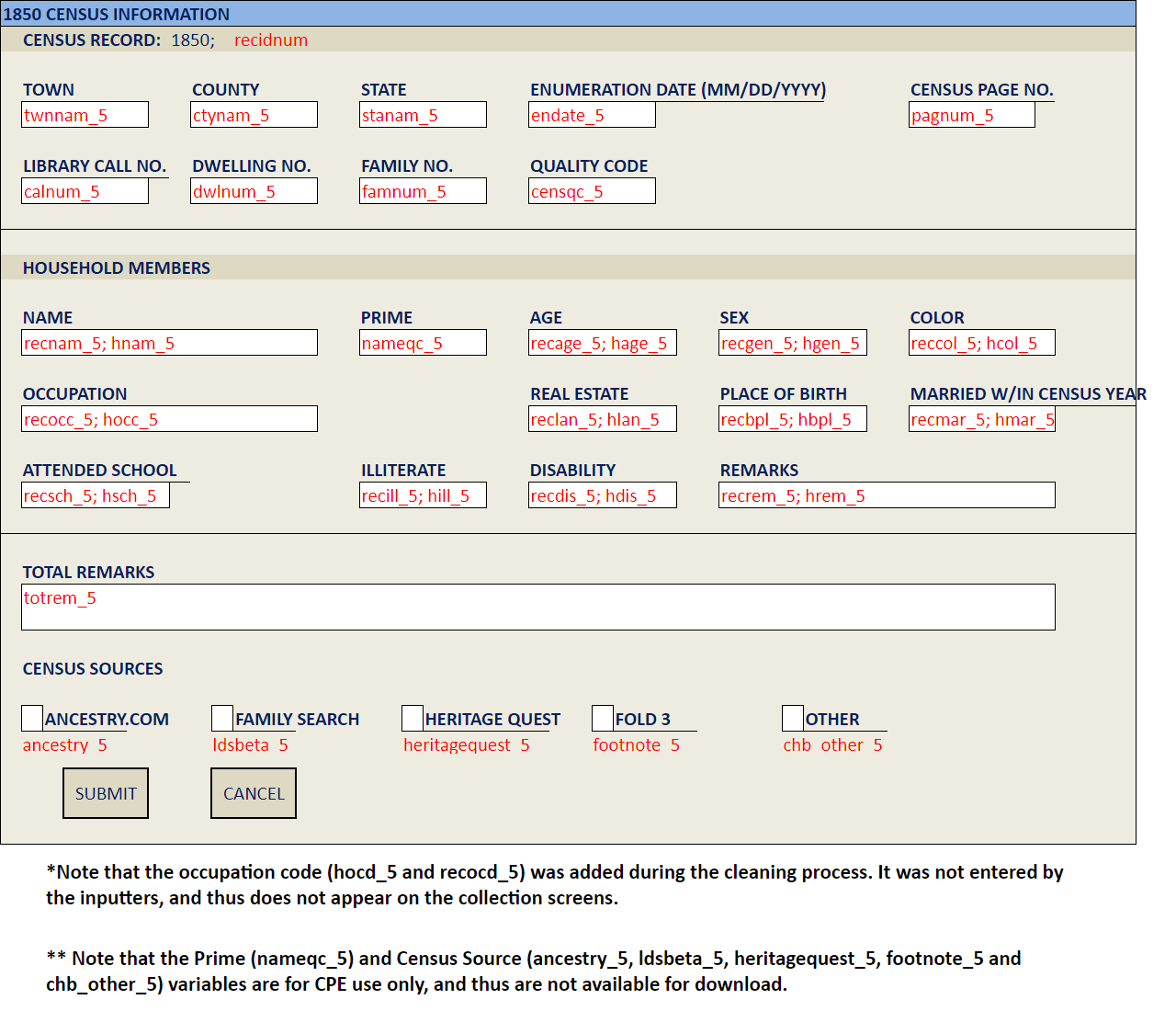Focus the household member Remarks field
Image resolution: width=1176 pixels, height=1011 pixels.
point(887,495)
